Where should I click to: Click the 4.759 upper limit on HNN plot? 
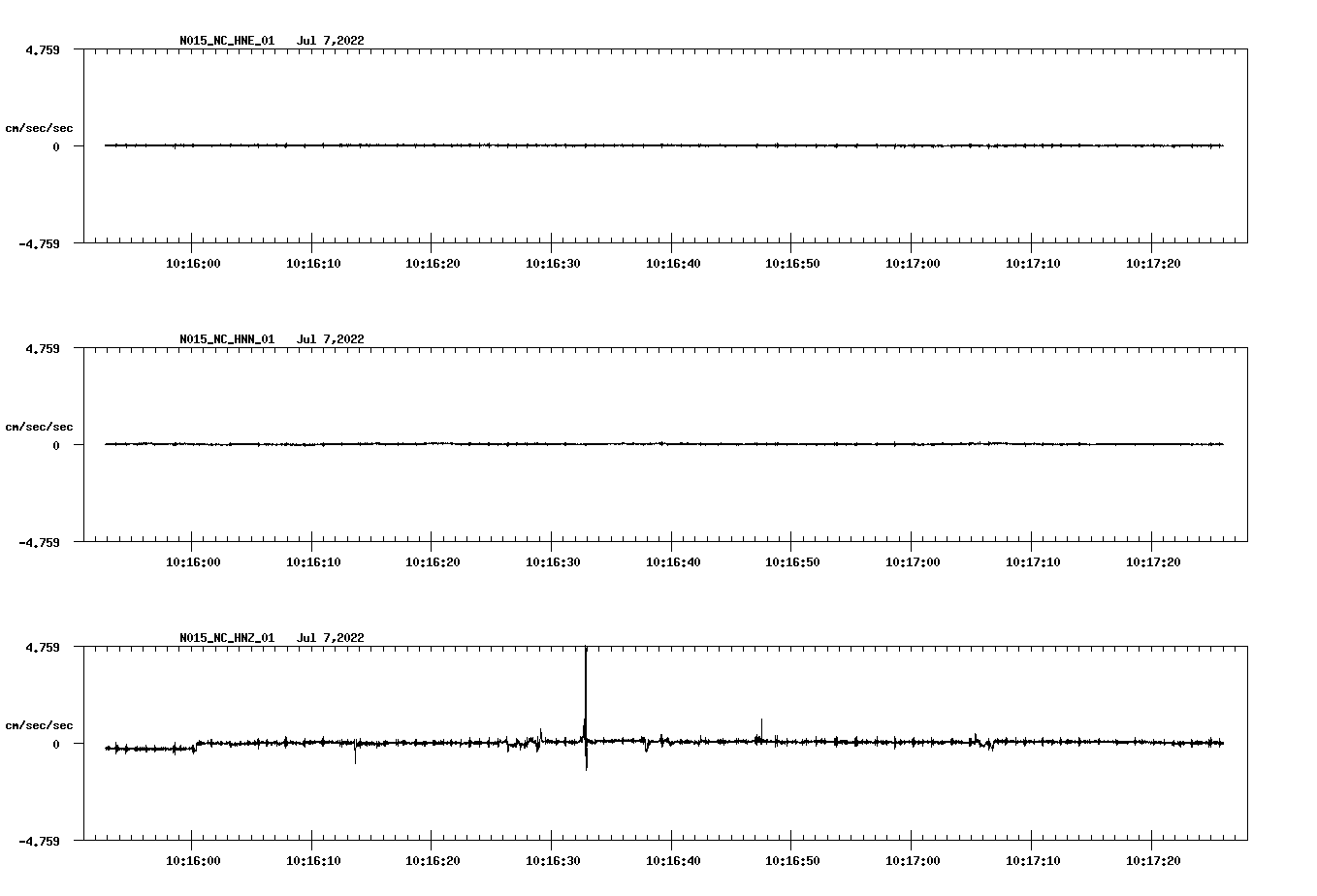pyautogui.click(x=43, y=348)
